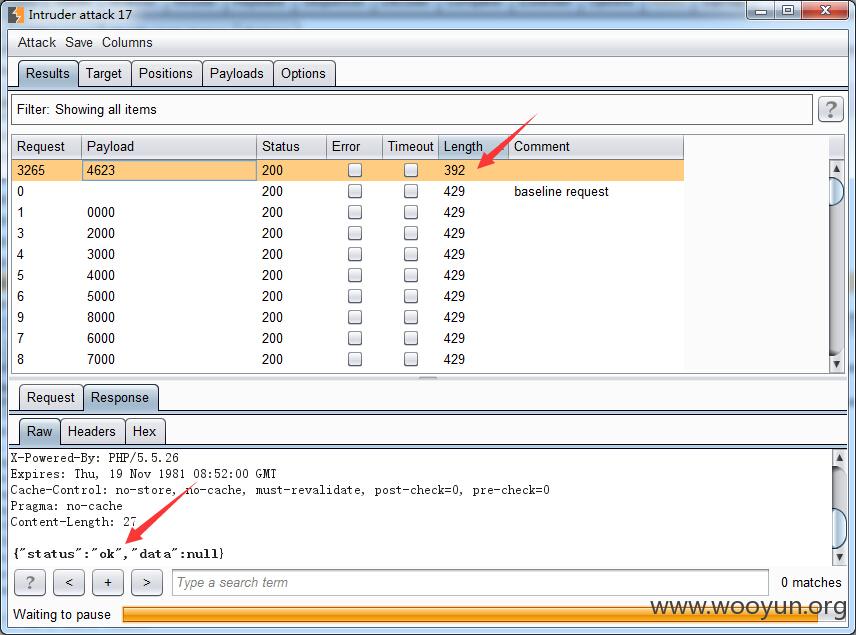Screen dimensions: 856x635
Task: Switch to the Positions tab
Action: click(x=166, y=74)
